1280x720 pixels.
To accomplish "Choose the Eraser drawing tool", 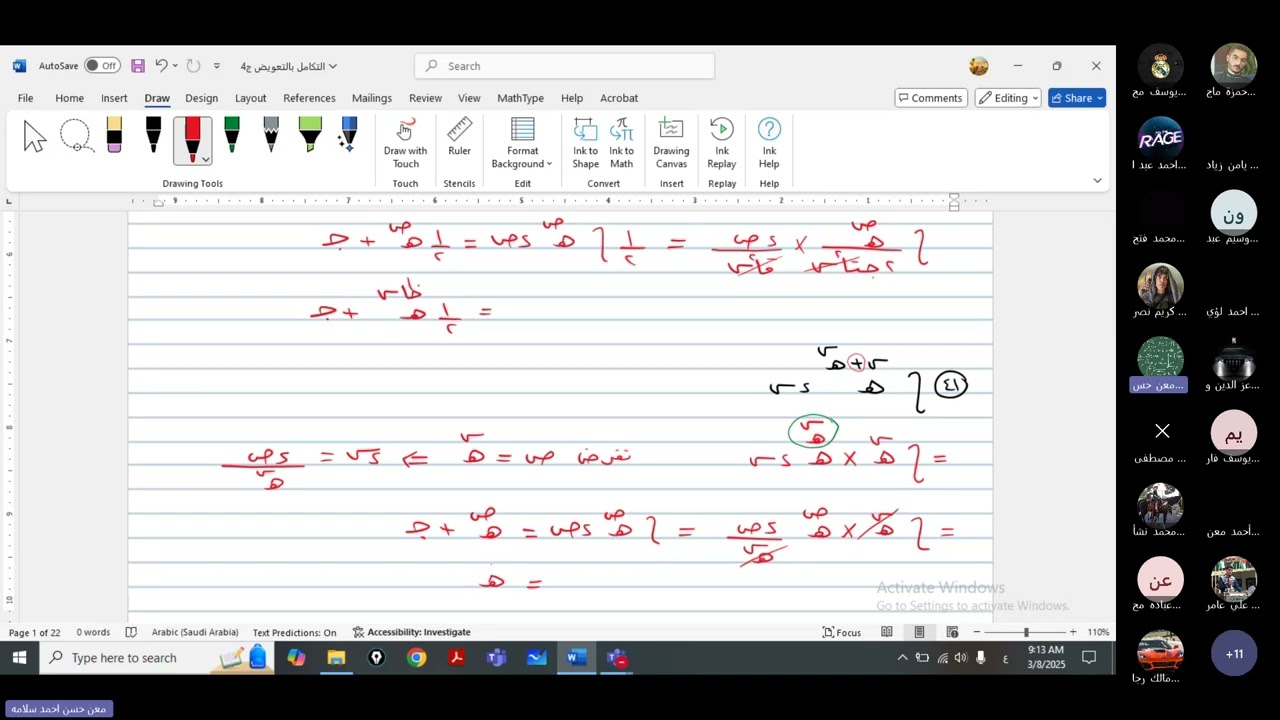I will [114, 136].
